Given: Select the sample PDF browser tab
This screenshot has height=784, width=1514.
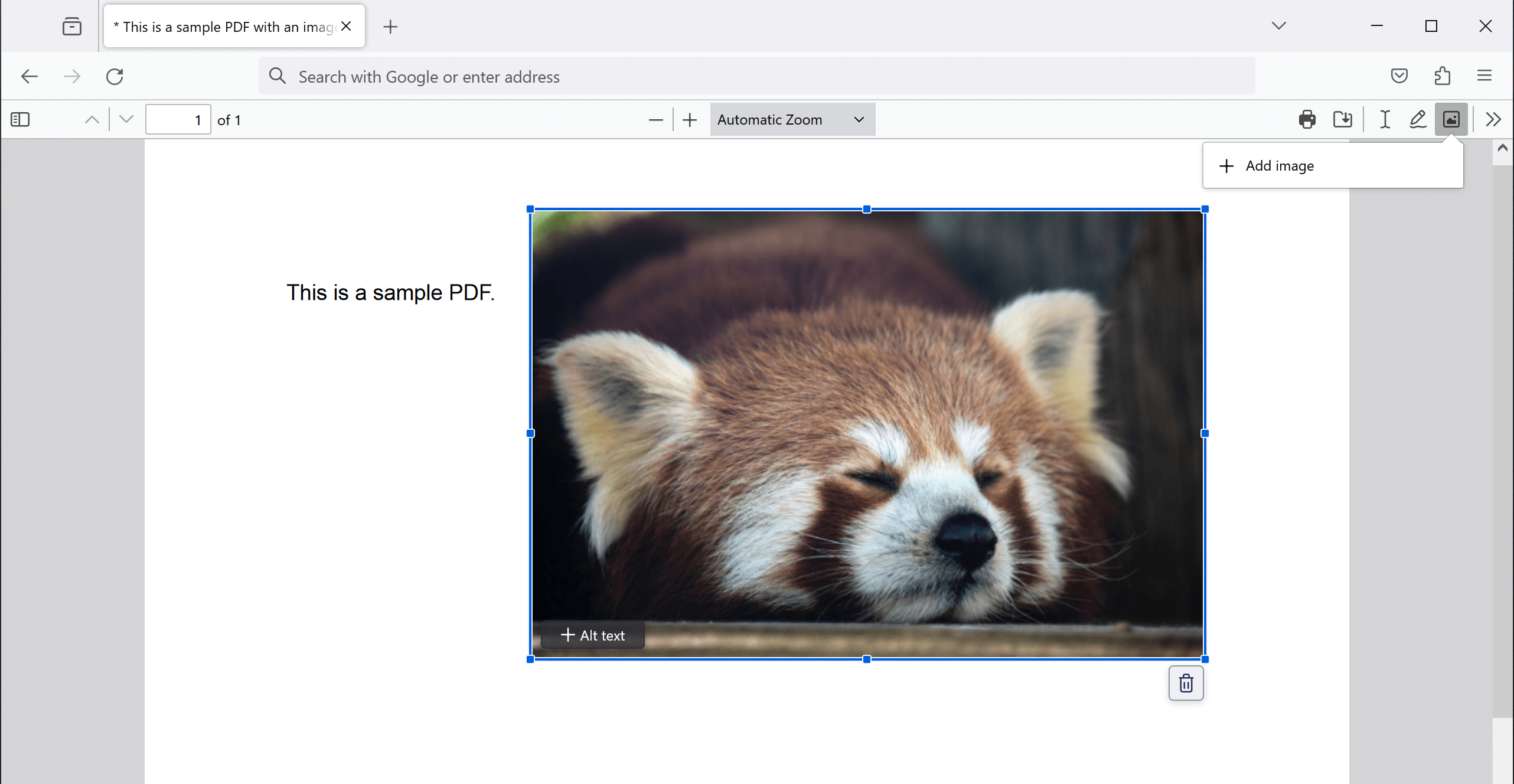Looking at the screenshot, I should pyautogui.click(x=224, y=27).
